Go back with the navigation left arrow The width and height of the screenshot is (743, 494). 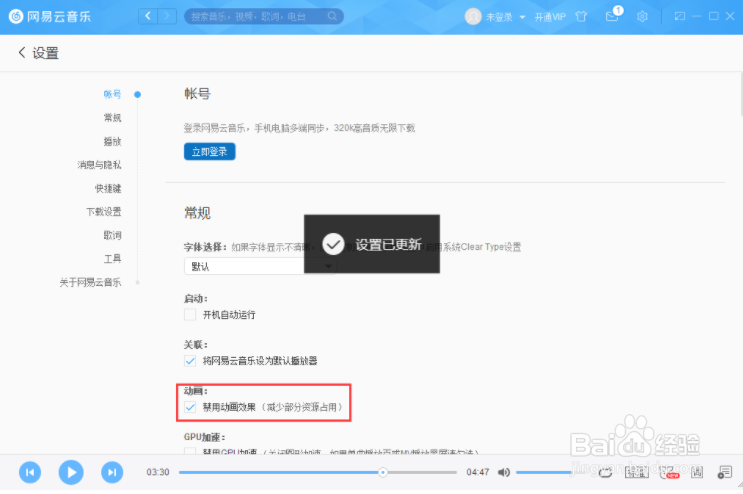coord(148,17)
